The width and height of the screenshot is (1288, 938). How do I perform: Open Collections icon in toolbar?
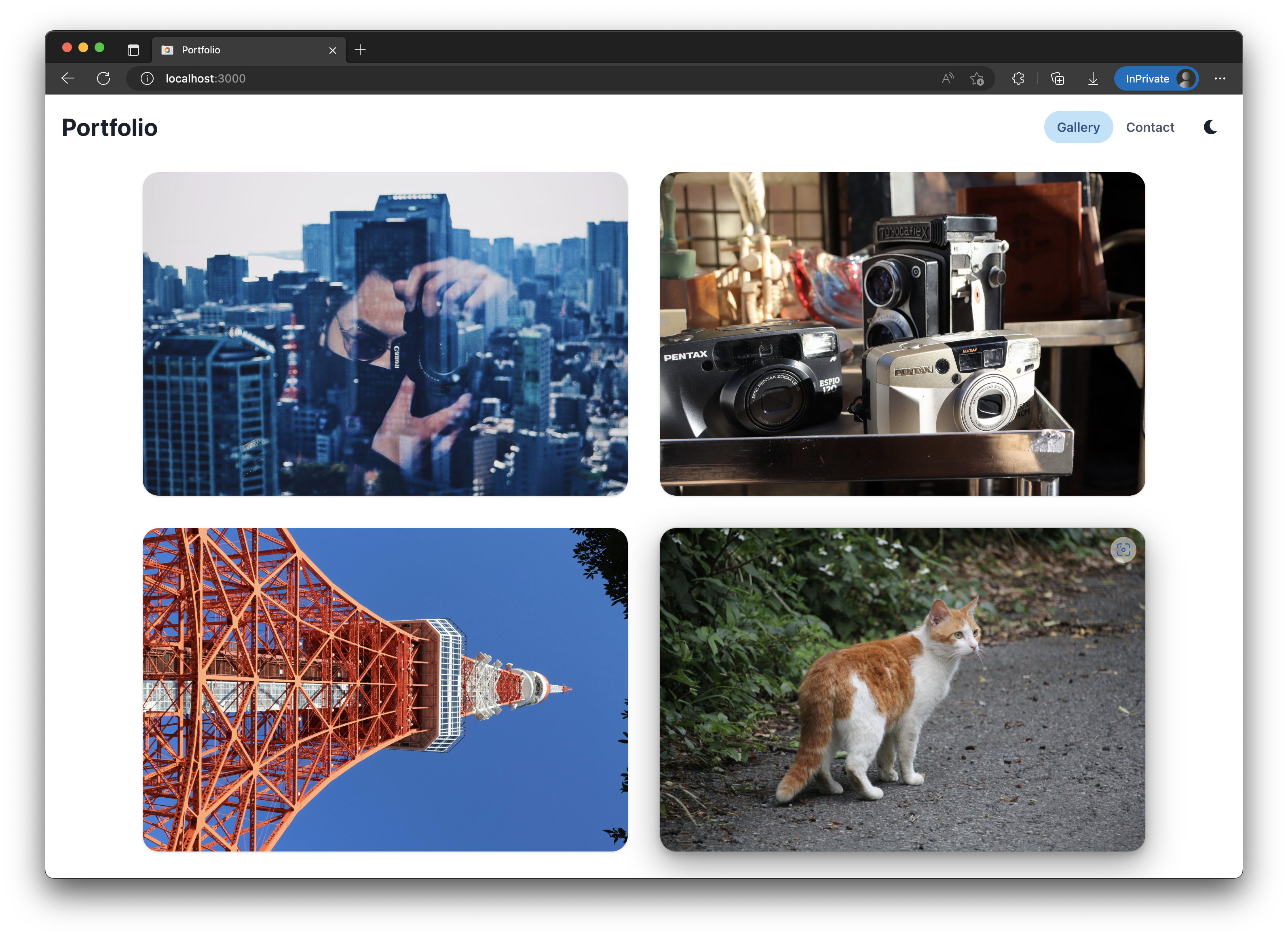[x=1058, y=78]
